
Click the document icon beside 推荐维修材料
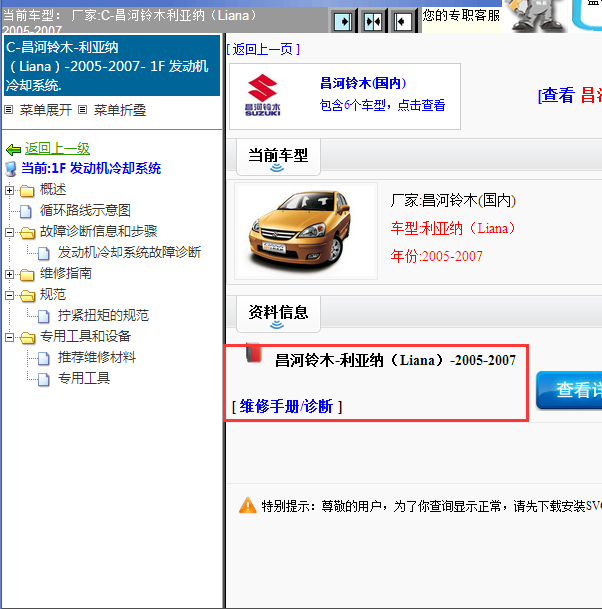pos(43,358)
